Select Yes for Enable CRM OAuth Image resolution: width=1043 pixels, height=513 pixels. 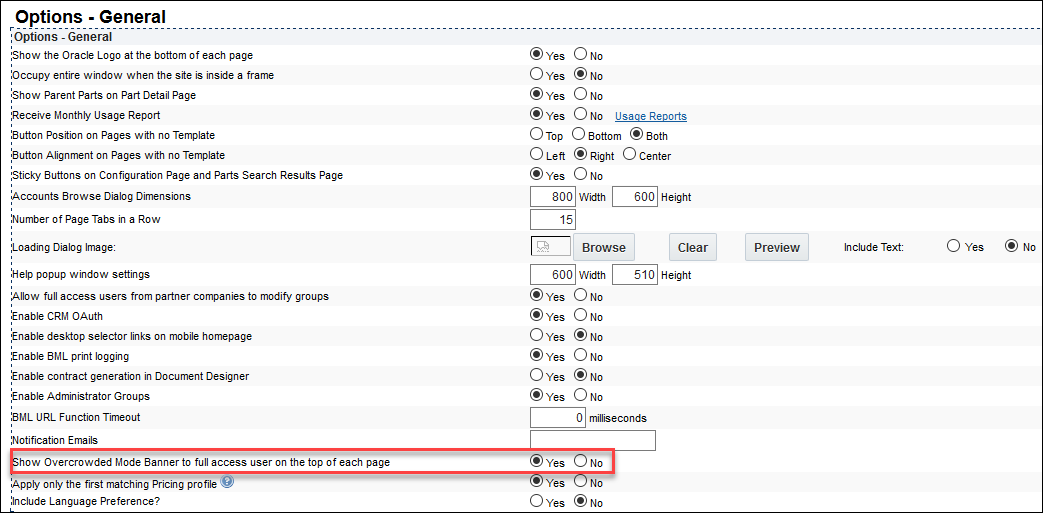tap(535, 314)
